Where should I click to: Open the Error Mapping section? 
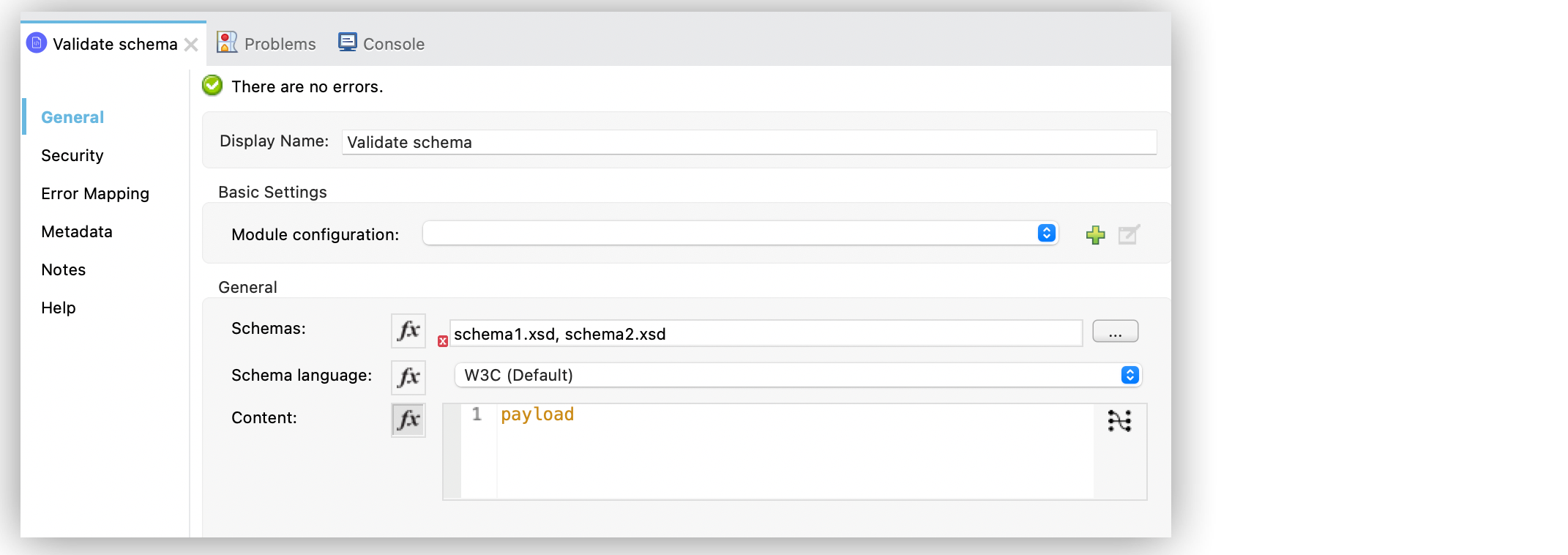[x=95, y=193]
